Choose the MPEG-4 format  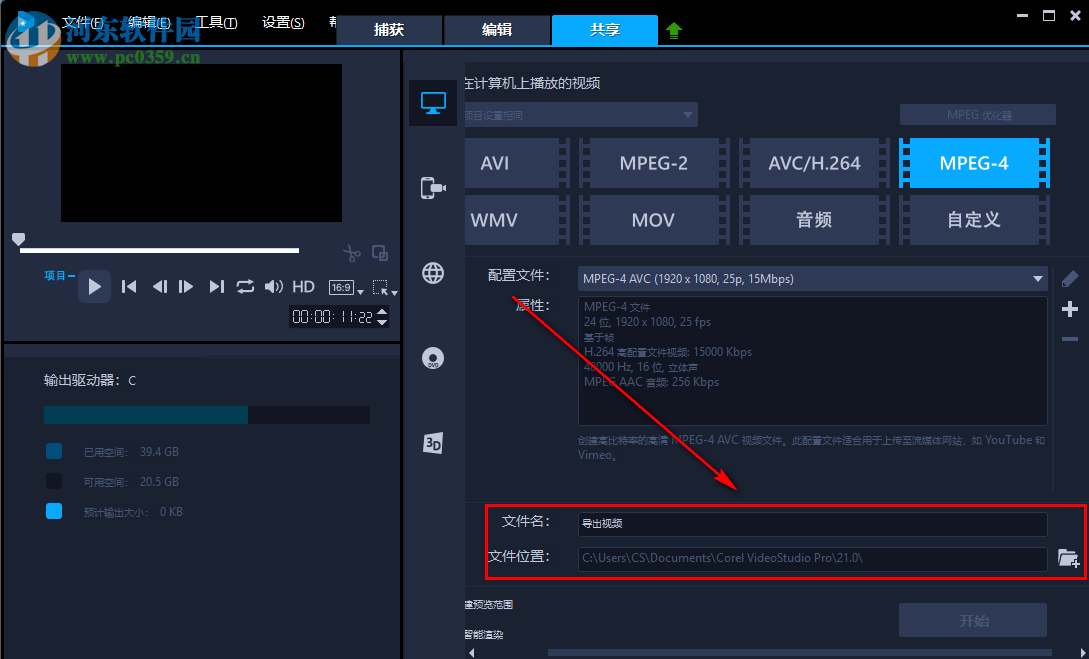tap(974, 163)
